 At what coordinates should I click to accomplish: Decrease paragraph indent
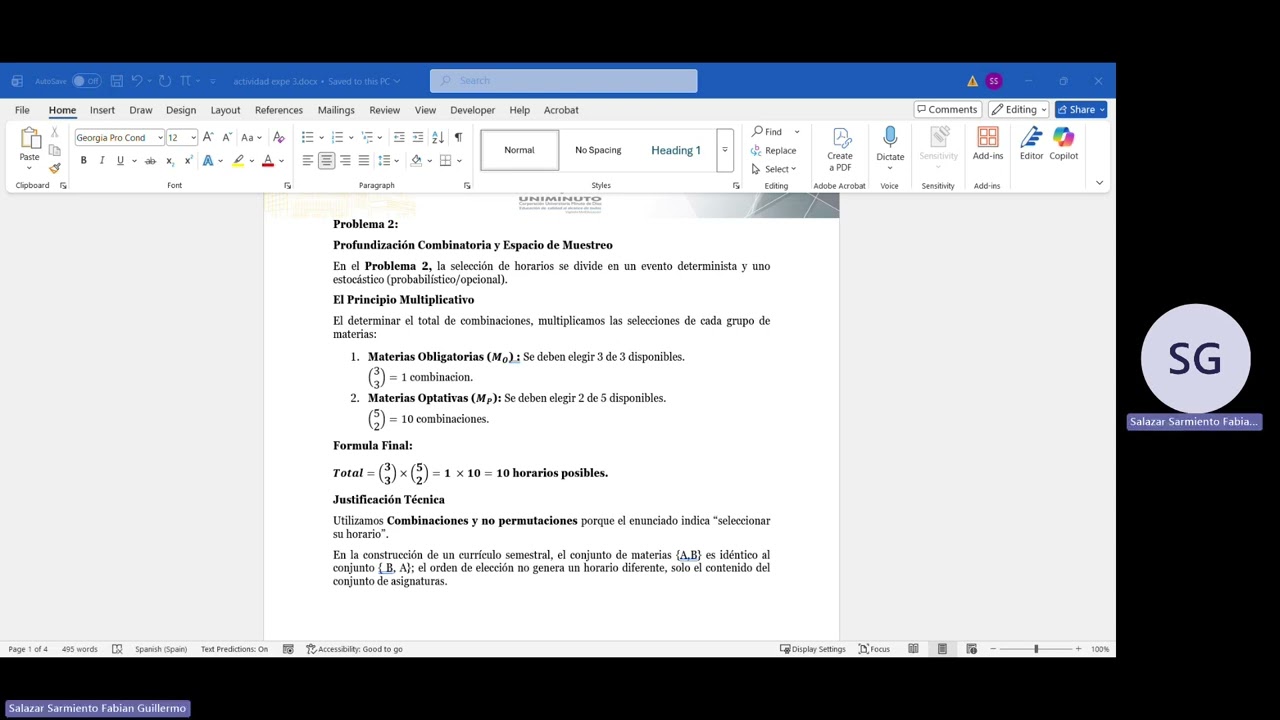point(399,137)
